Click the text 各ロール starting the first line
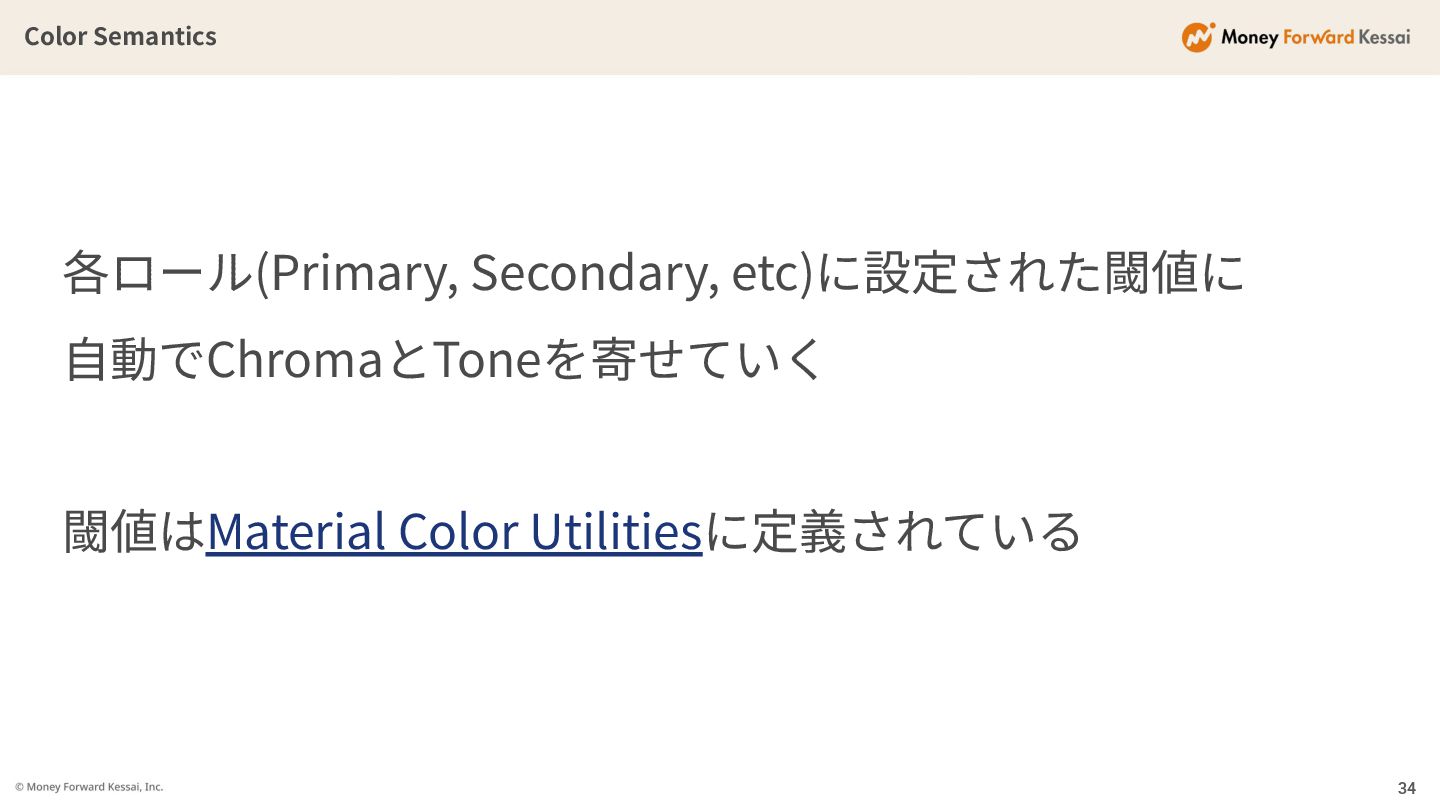Viewport: 1440px width, 810px height. click(158, 273)
